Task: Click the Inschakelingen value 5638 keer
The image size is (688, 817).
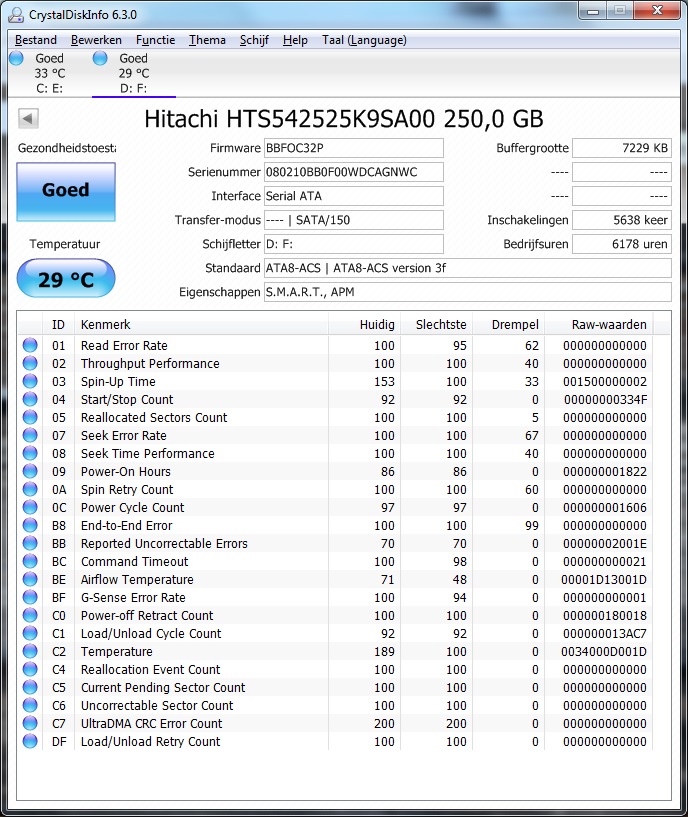Action: 622,220
